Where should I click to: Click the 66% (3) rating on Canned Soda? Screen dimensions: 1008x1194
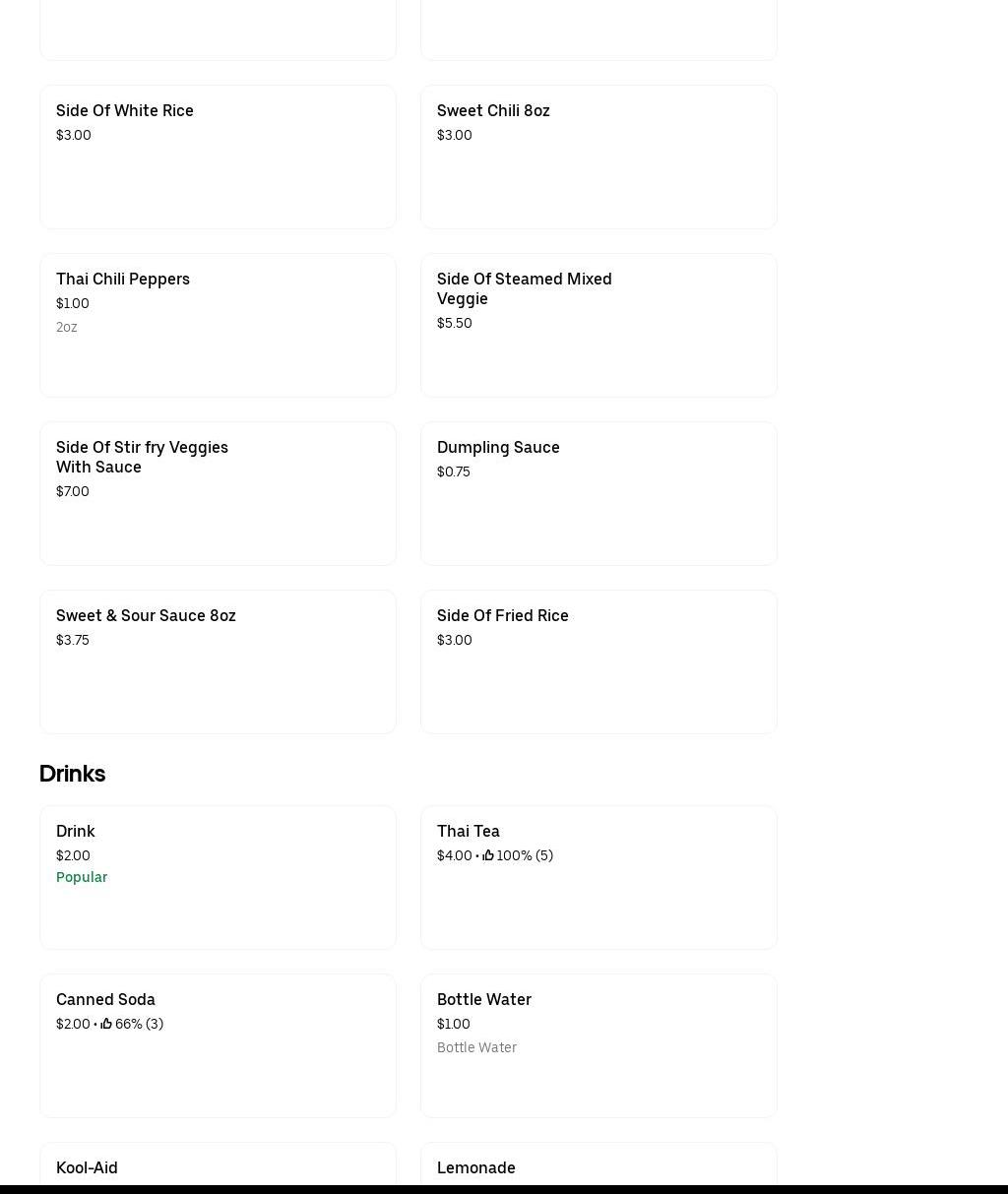139,1024
